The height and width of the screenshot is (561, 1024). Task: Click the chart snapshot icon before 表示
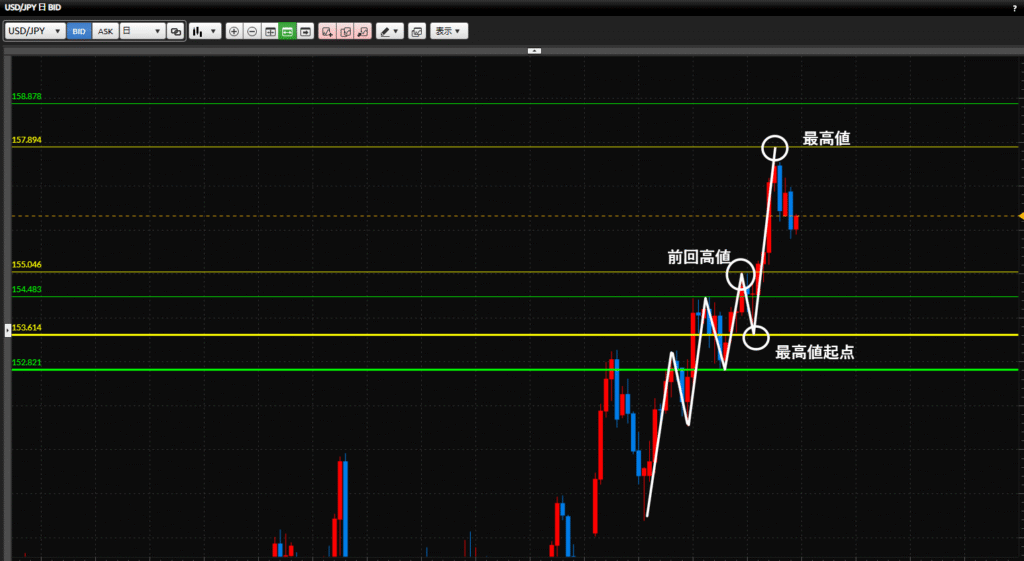[417, 31]
